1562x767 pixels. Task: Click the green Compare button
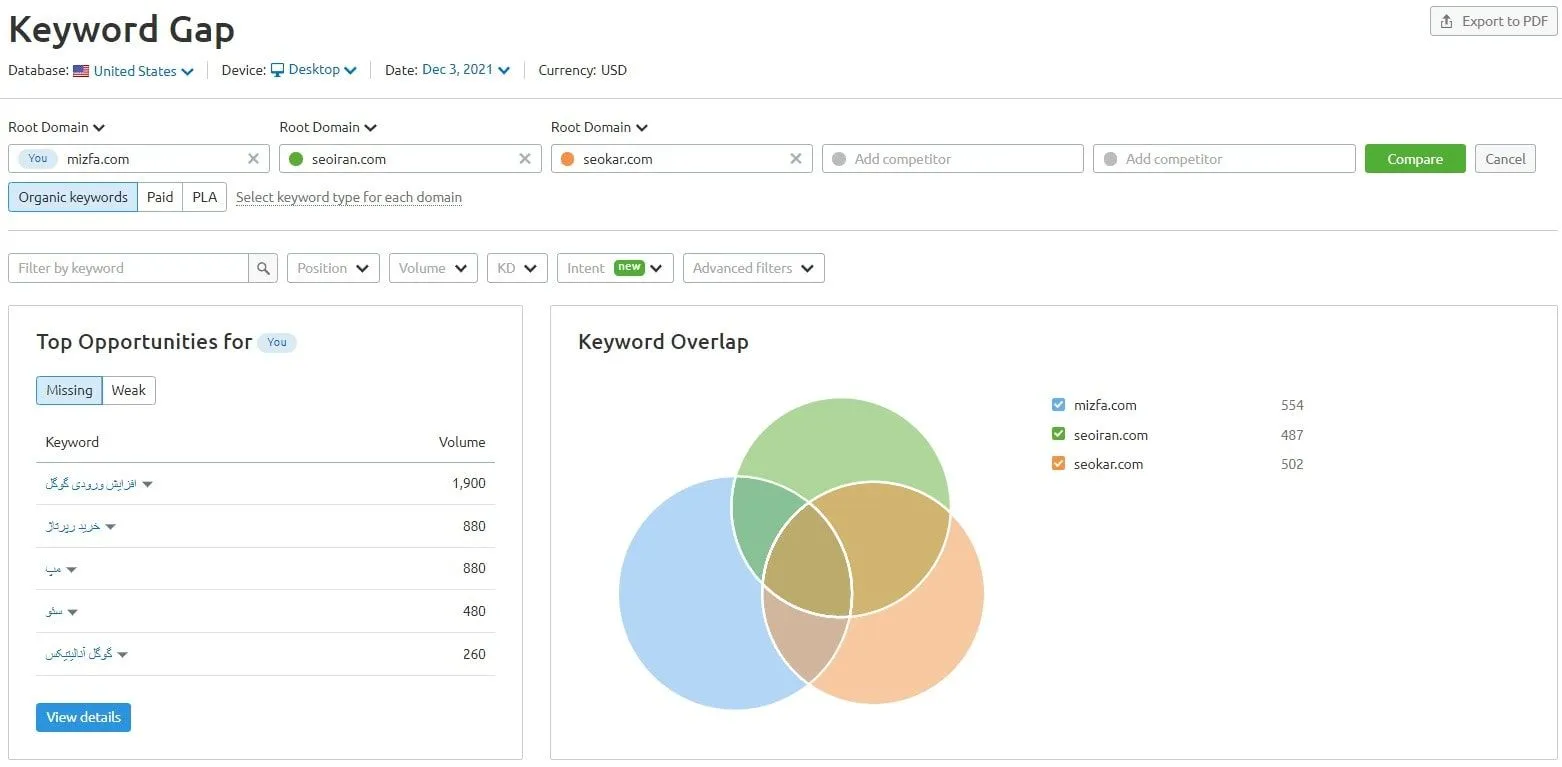[x=1415, y=159]
